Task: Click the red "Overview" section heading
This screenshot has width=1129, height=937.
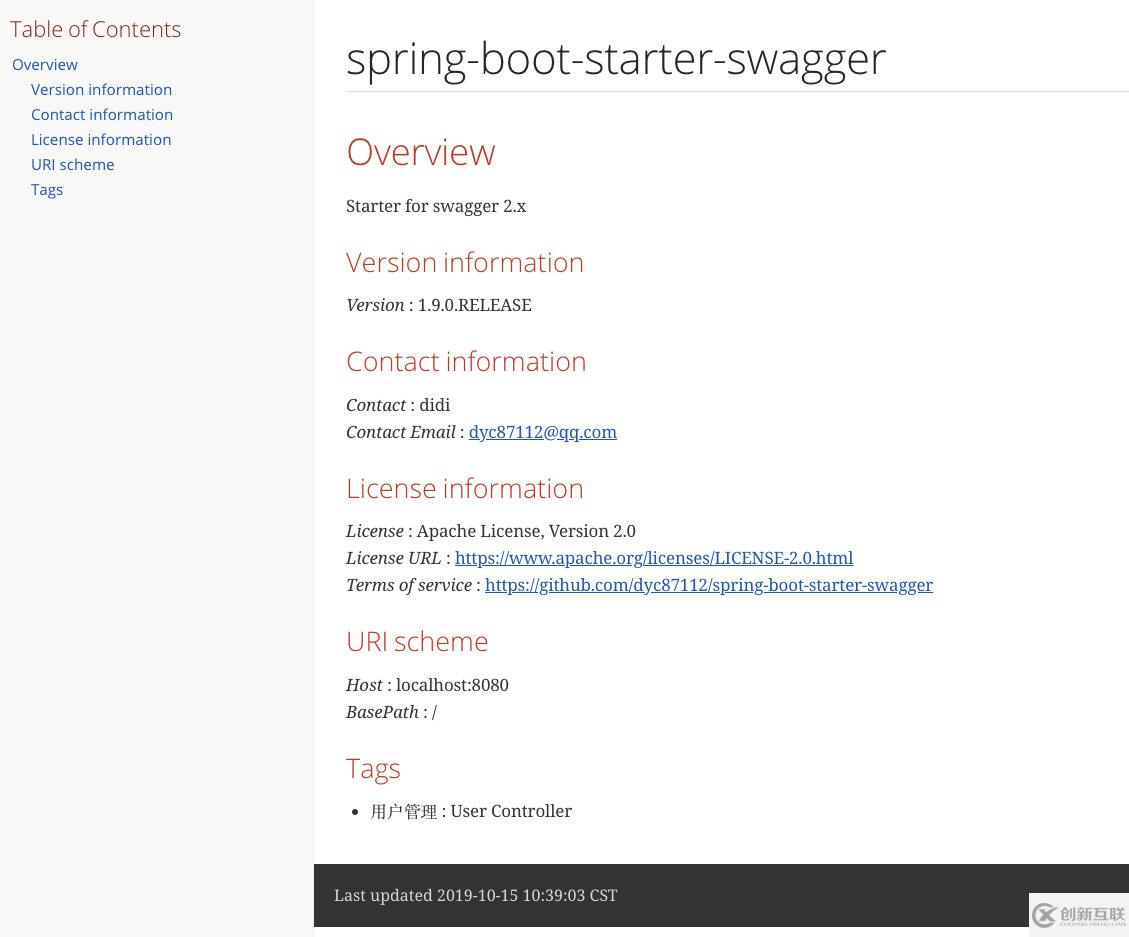Action: point(420,152)
